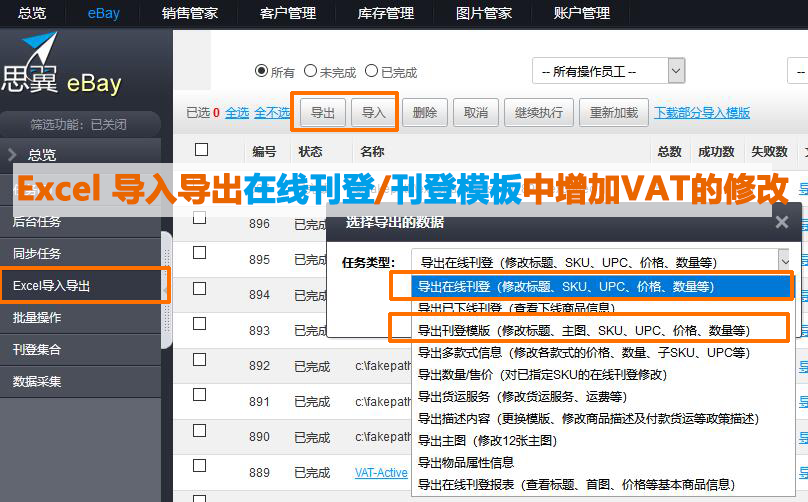Image resolution: width=808 pixels, height=502 pixels.
Task: Open 后台任务 in the sidebar
Action: 80,222
